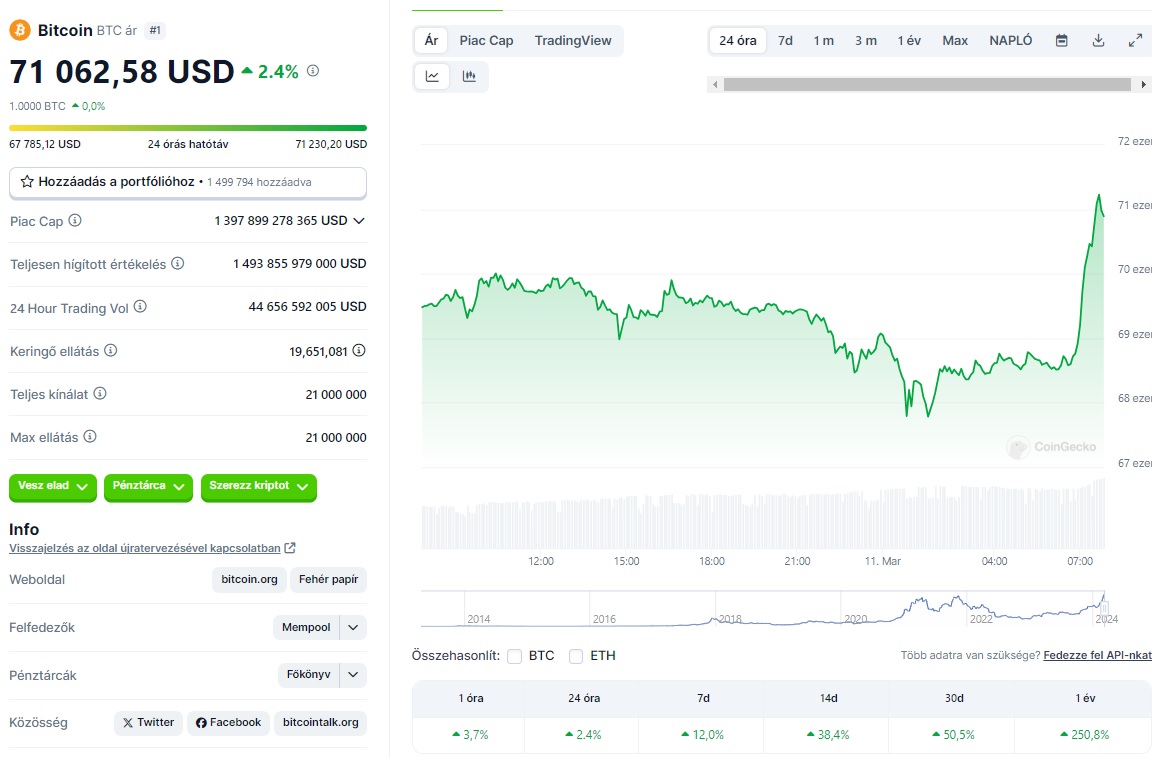Viewport: 1152px width, 758px height.
Task: Click the download chart data icon
Action: click(x=1098, y=40)
